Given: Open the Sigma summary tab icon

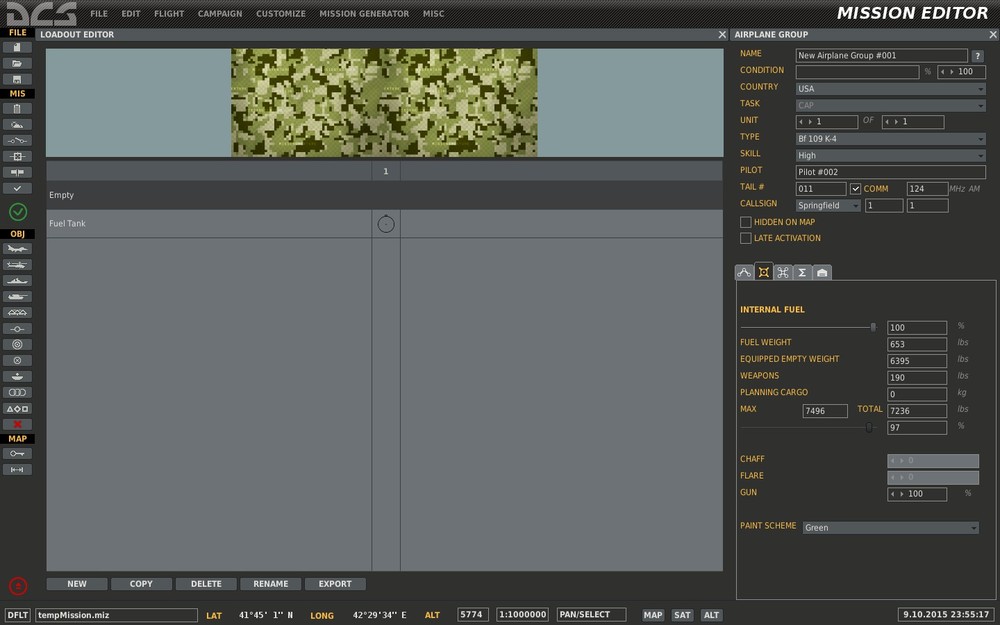Looking at the screenshot, I should coord(802,272).
